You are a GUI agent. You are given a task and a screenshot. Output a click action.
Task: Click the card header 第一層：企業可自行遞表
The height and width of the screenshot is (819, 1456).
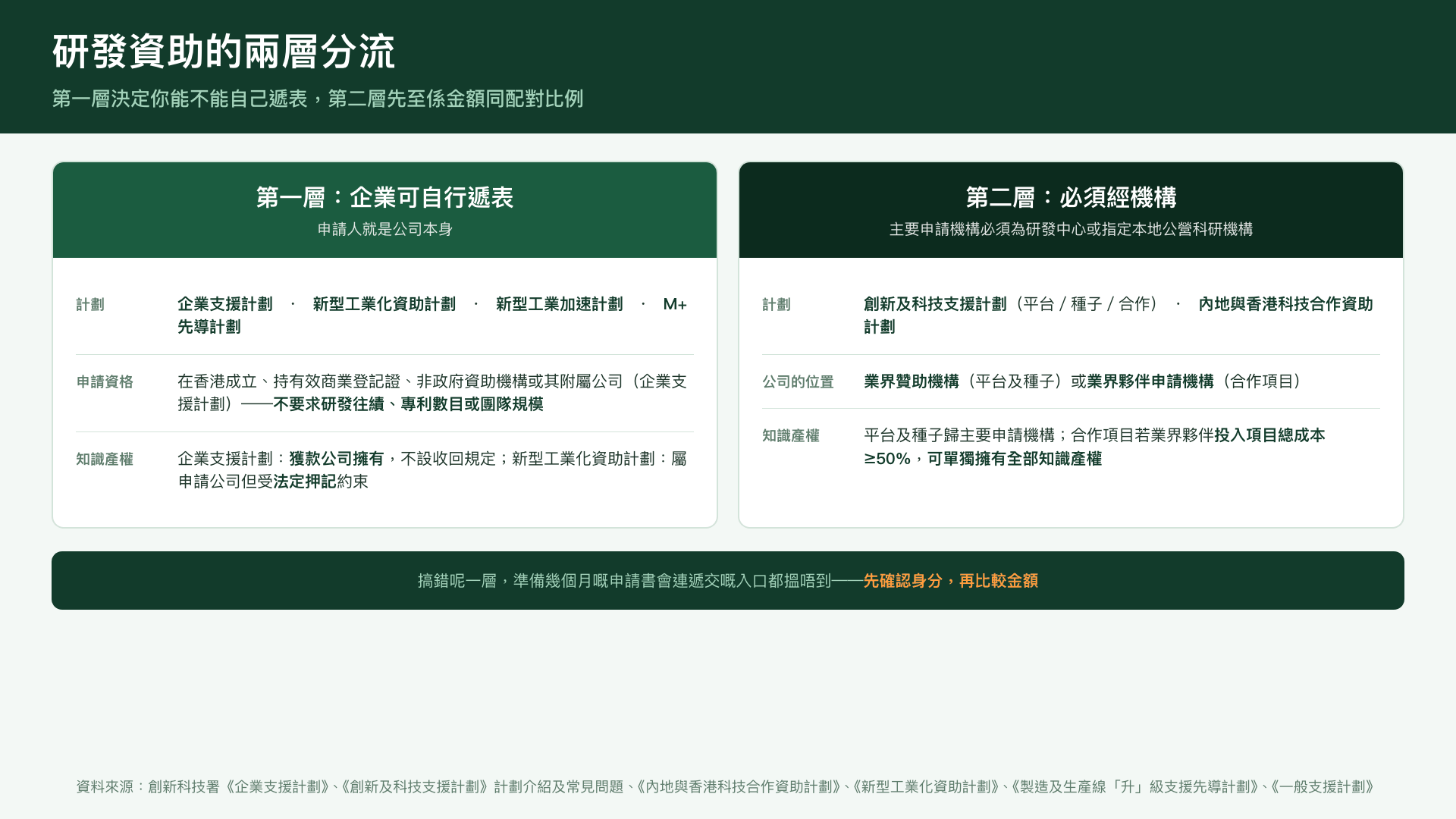(x=384, y=198)
